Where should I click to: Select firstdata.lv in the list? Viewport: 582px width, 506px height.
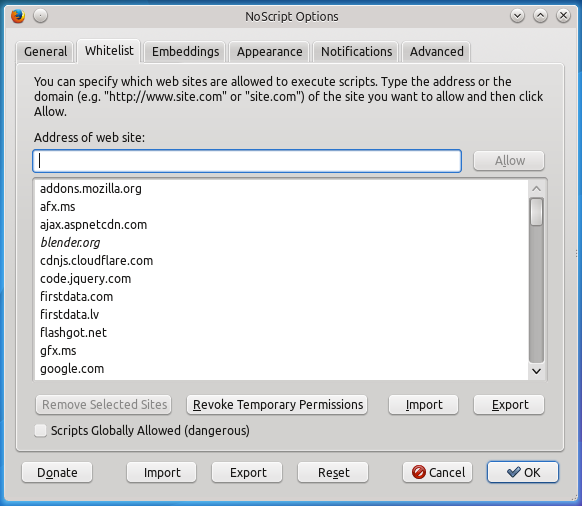tap(281, 314)
